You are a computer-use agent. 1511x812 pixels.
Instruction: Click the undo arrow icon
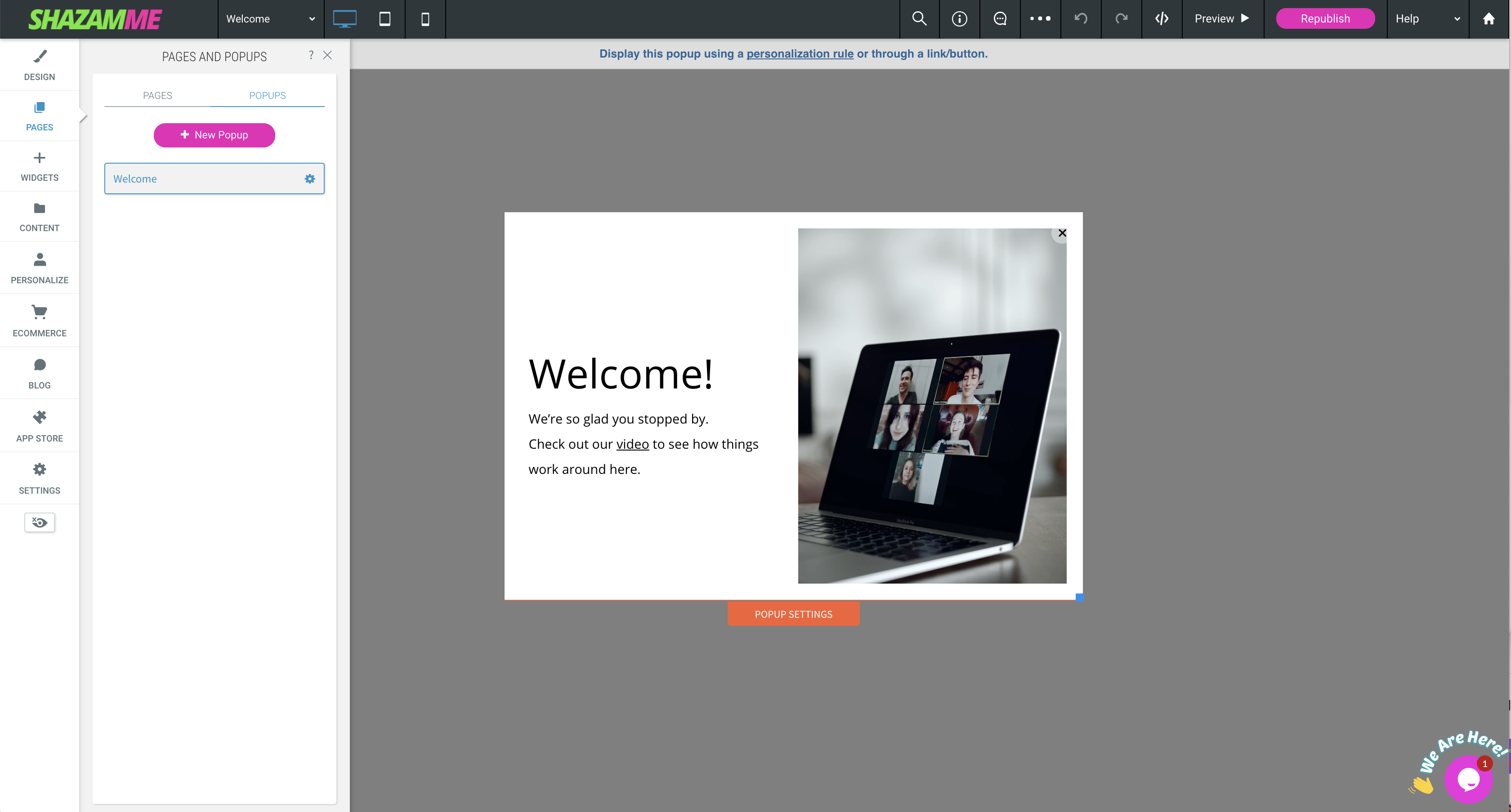pyautogui.click(x=1081, y=19)
